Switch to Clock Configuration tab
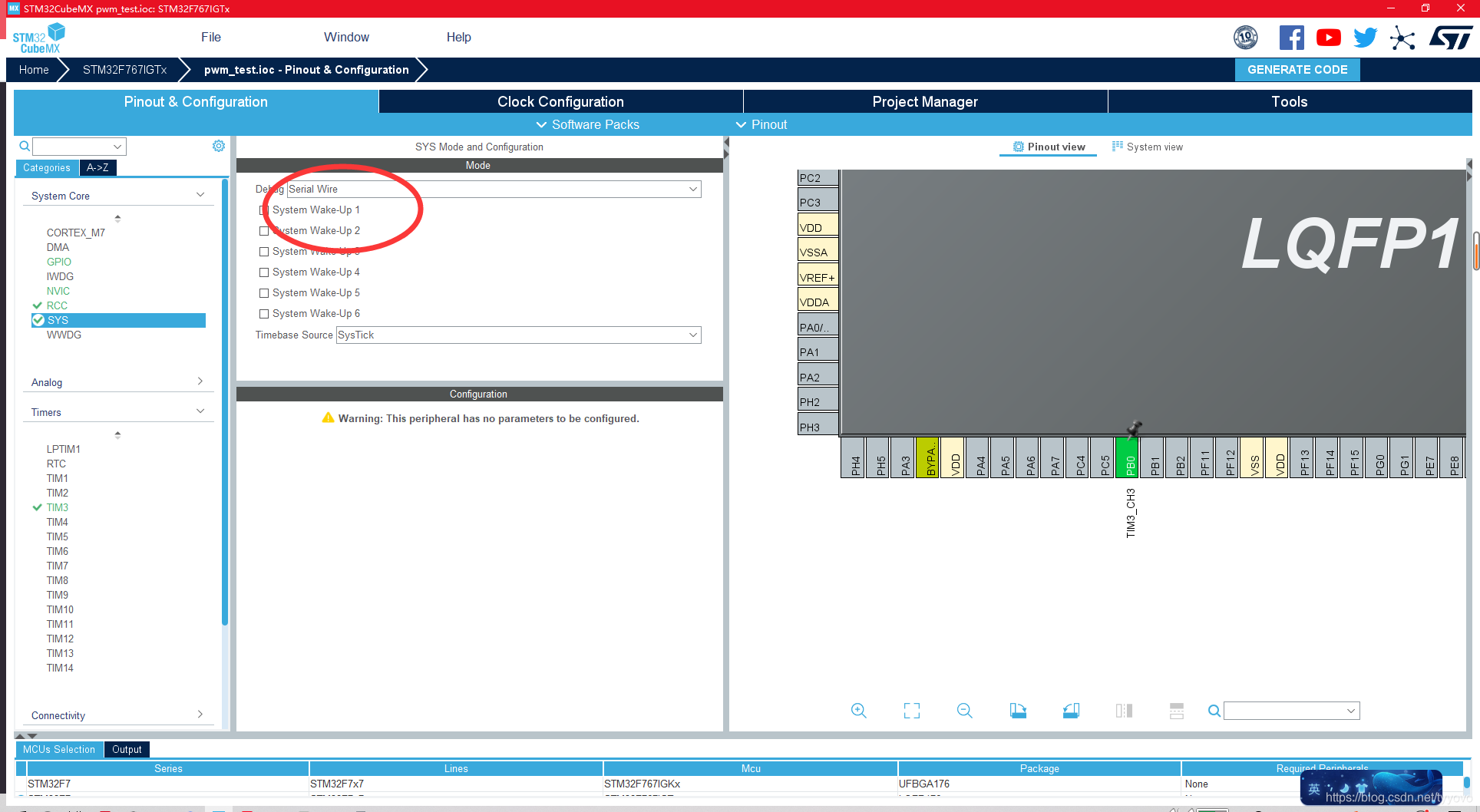This screenshot has height=812, width=1480. point(560,101)
